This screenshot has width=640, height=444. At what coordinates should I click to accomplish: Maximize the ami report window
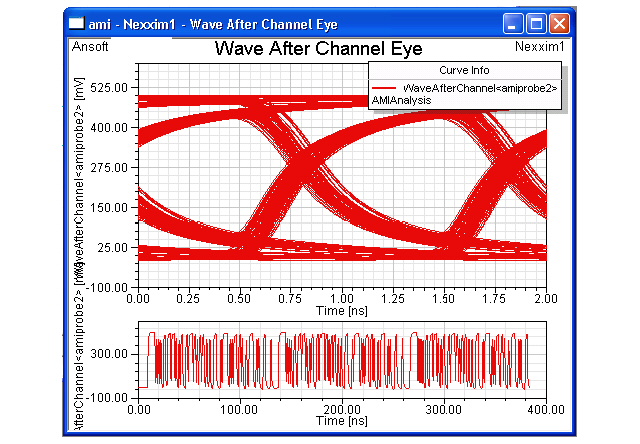(536, 22)
